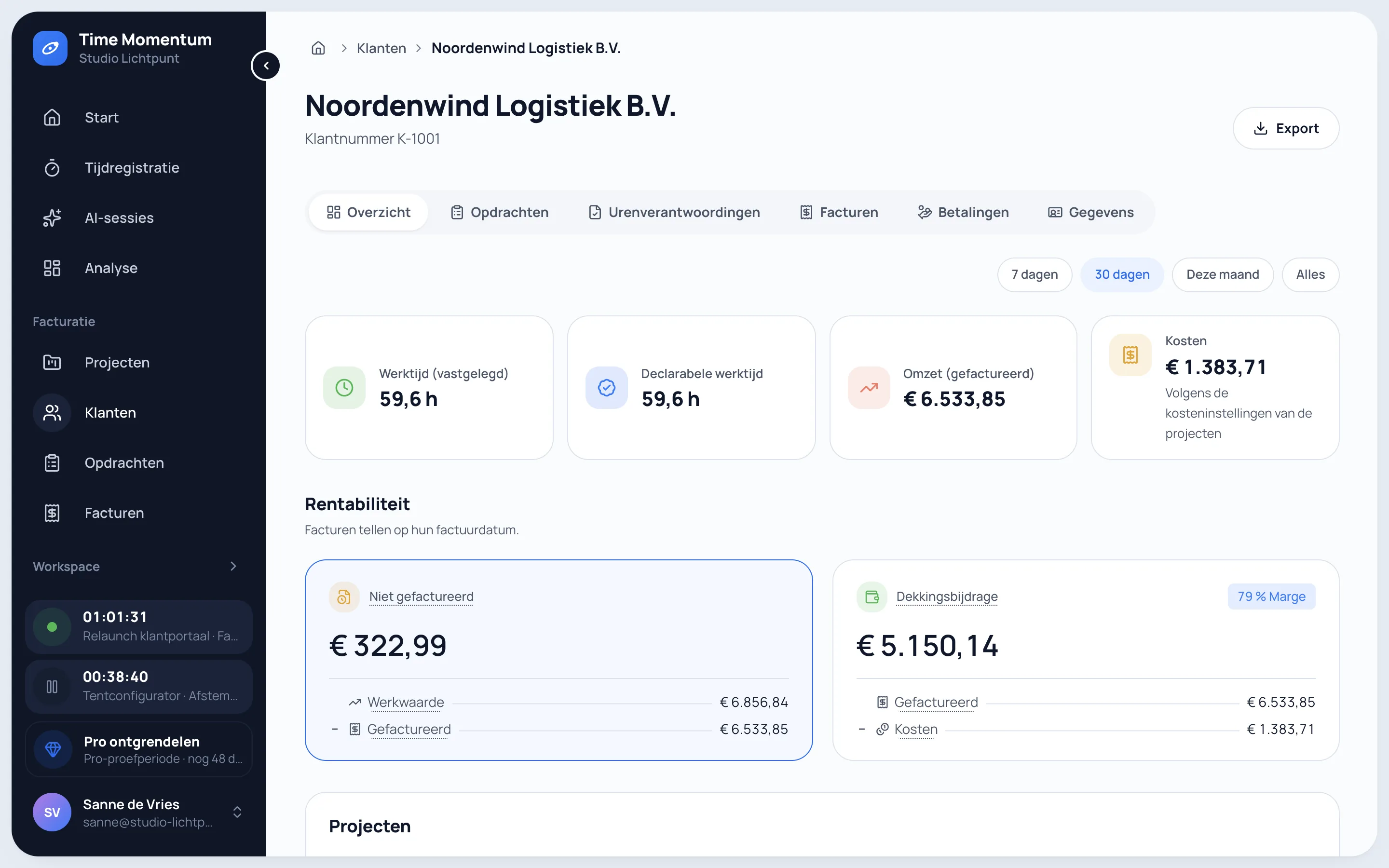Click the Export button
The image size is (1389, 868).
[x=1286, y=129]
